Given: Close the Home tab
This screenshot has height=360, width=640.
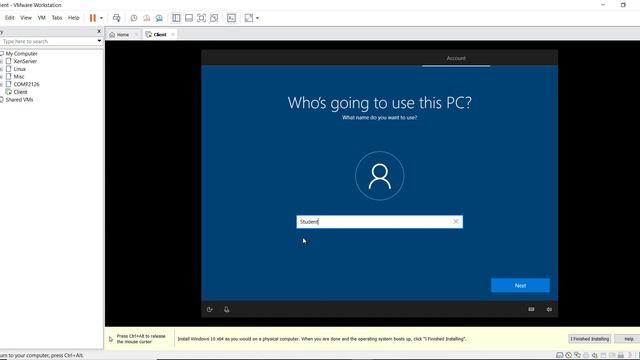Looking at the screenshot, I should [136, 35].
